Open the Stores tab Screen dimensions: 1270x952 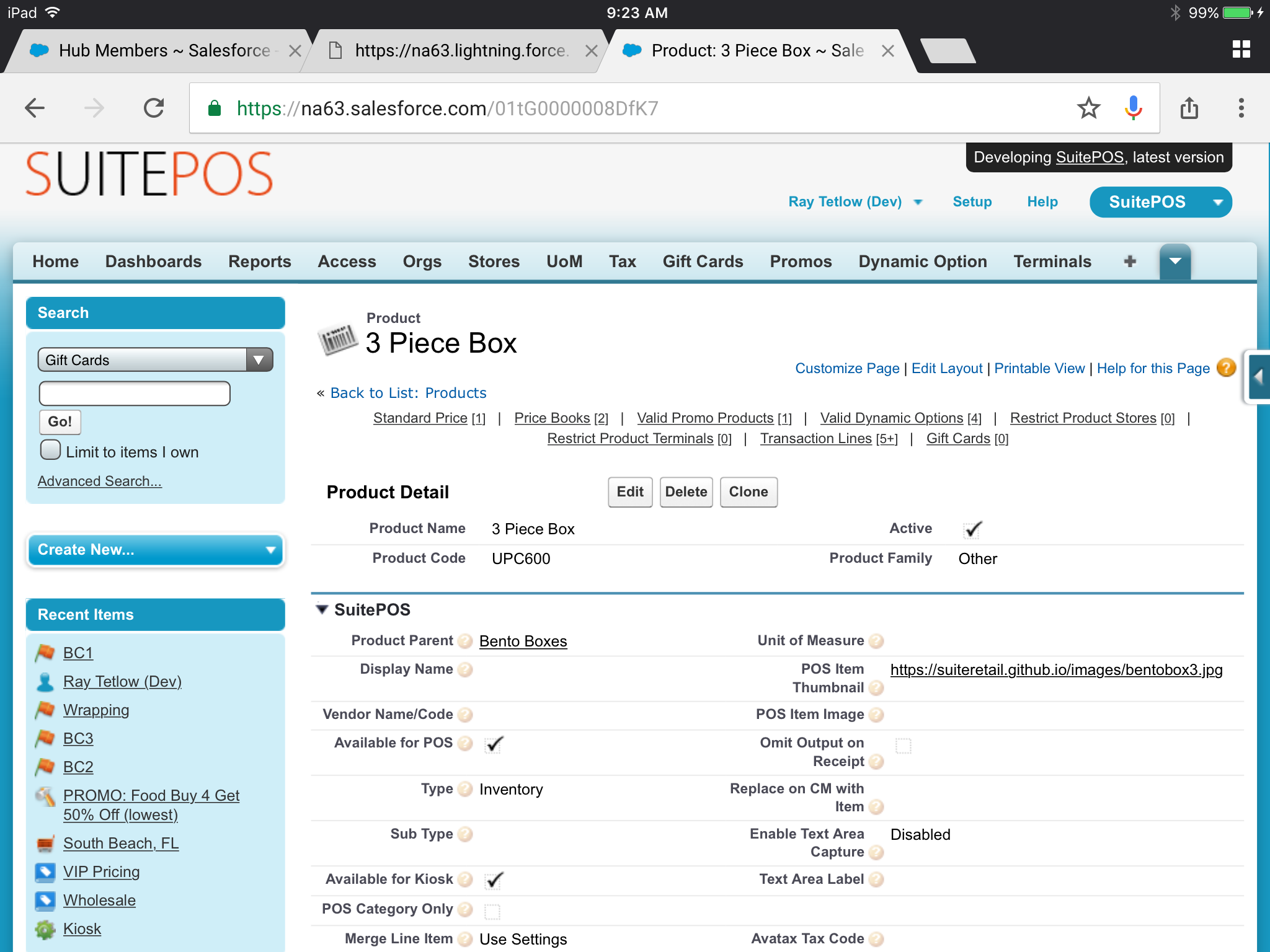tap(494, 262)
